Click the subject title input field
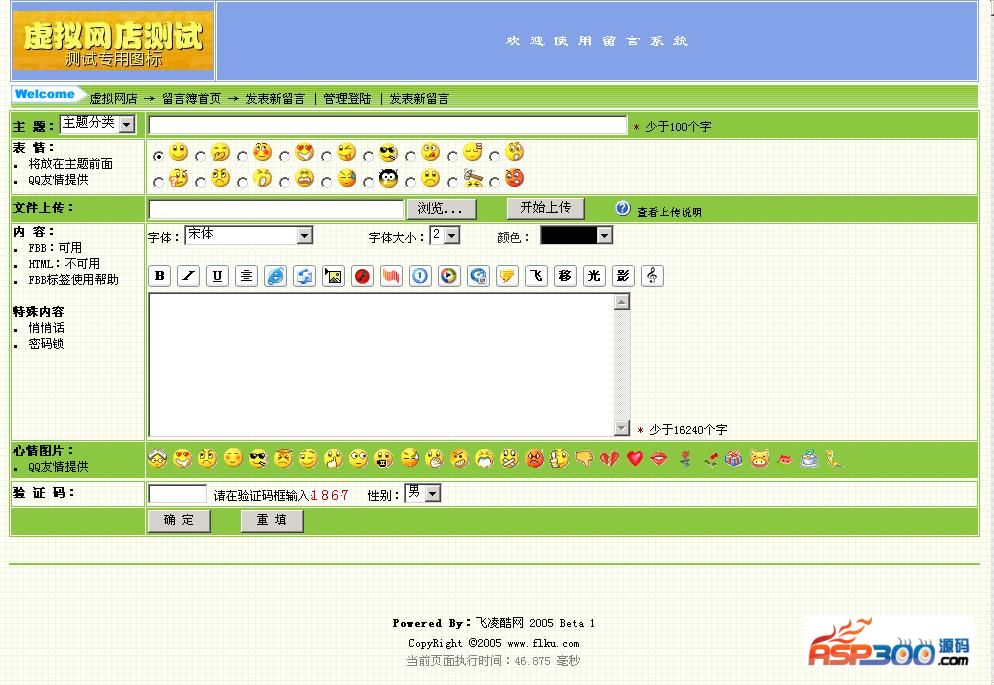Viewport: 994px width, 685px height. click(387, 125)
